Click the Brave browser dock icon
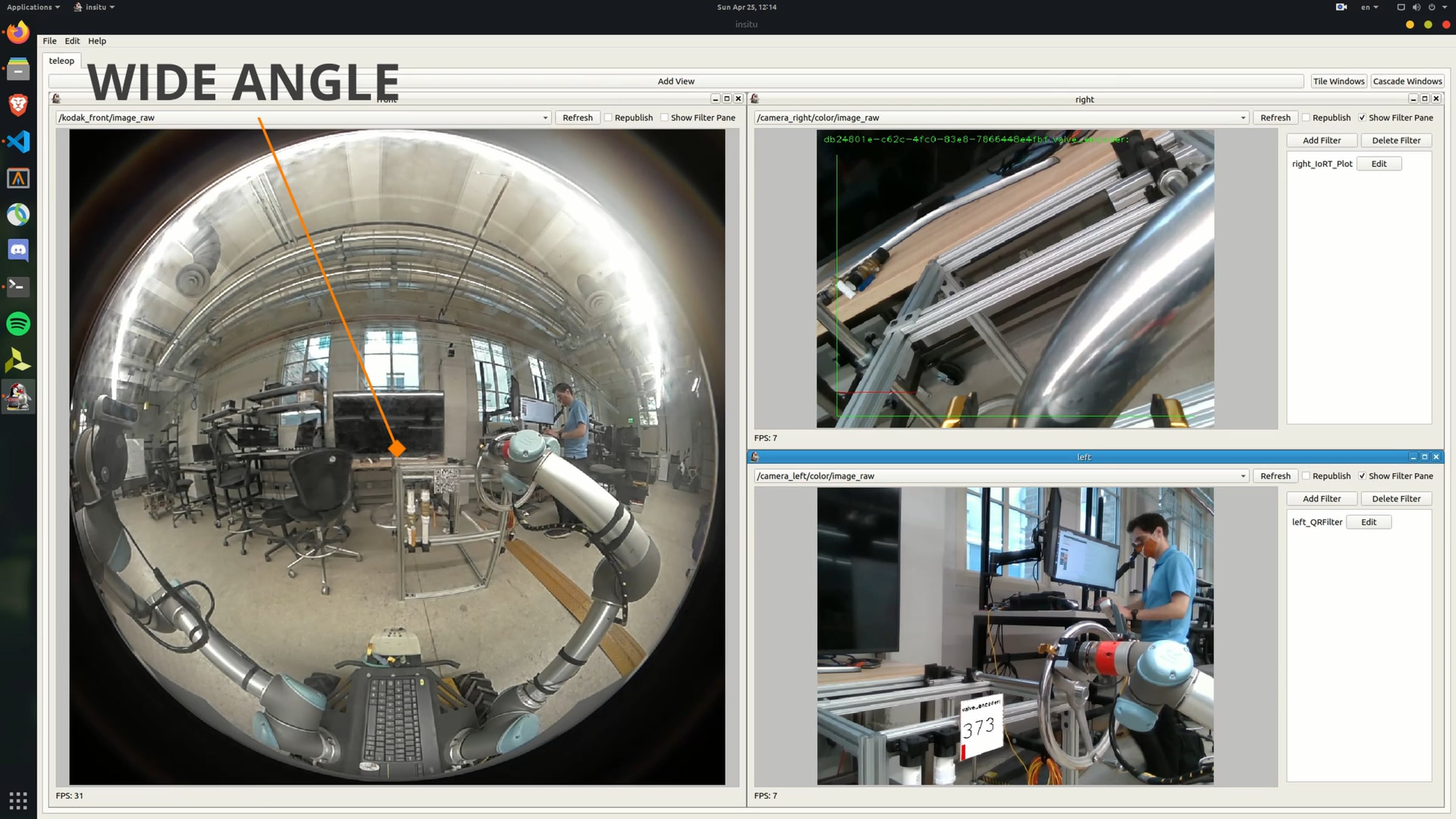The image size is (1456, 819). pyautogui.click(x=18, y=106)
